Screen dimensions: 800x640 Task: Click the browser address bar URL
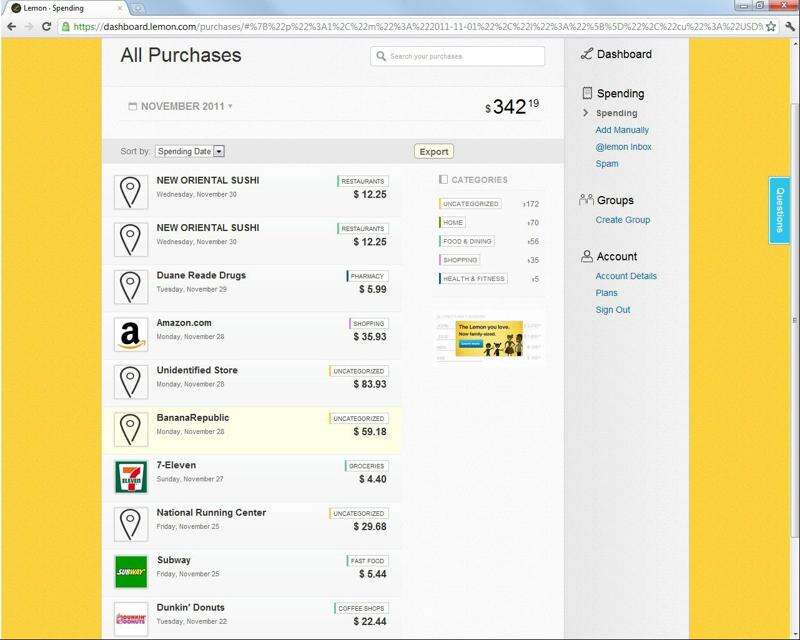(417, 27)
